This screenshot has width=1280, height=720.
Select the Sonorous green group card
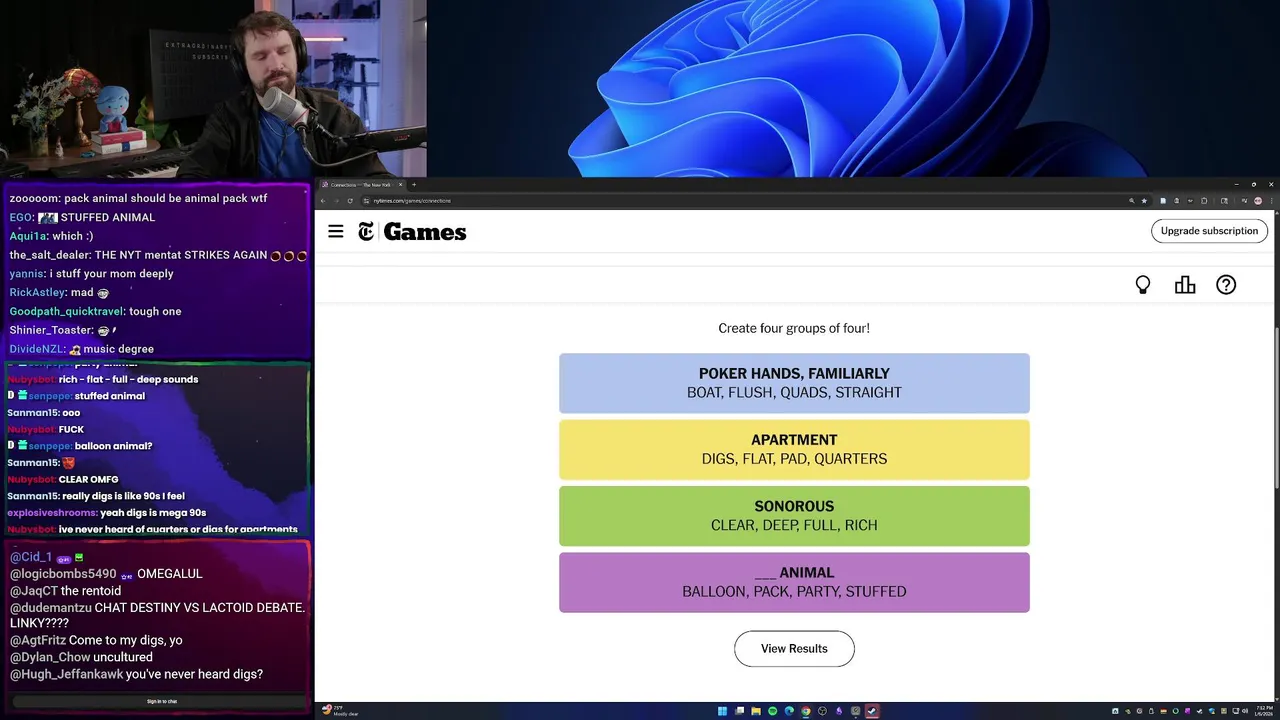pyautogui.click(x=794, y=516)
